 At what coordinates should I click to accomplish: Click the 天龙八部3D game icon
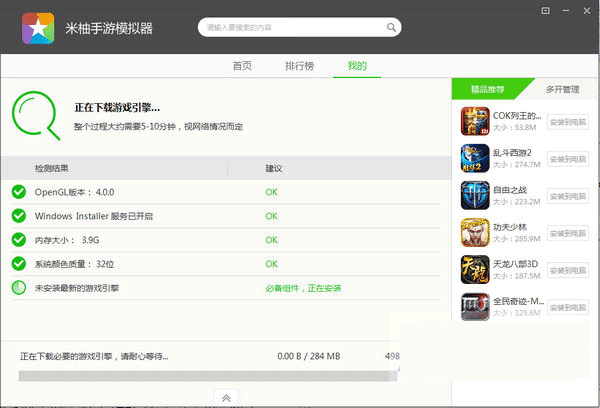pos(475,269)
